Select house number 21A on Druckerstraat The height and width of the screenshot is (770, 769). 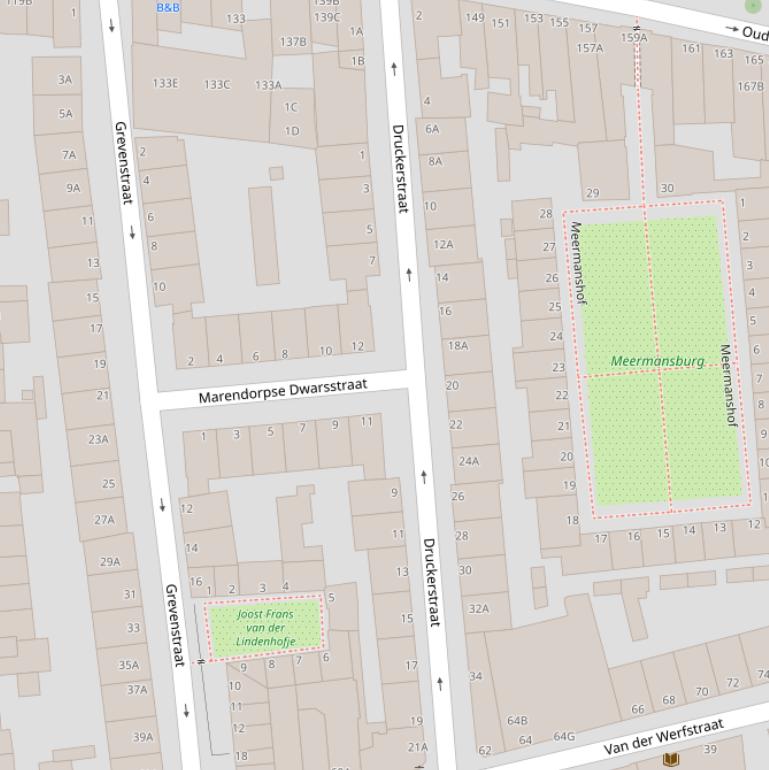click(417, 747)
